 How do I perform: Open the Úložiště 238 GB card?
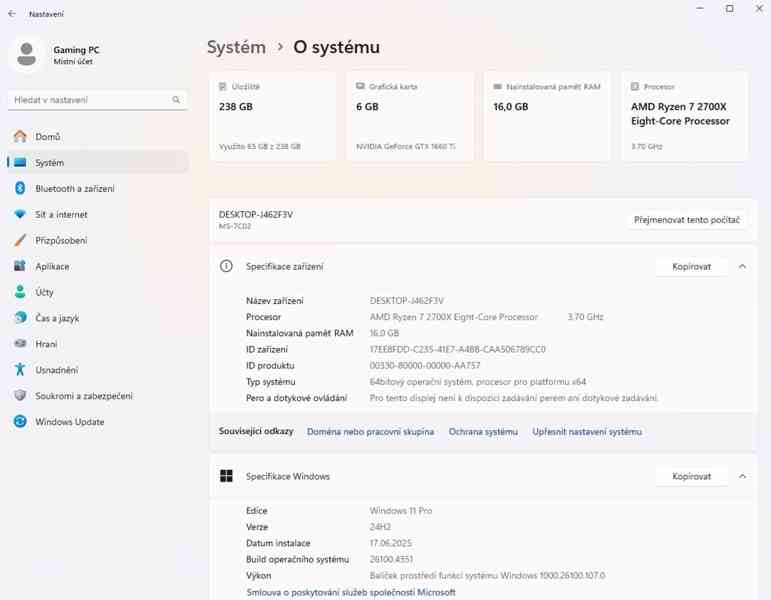pos(273,116)
